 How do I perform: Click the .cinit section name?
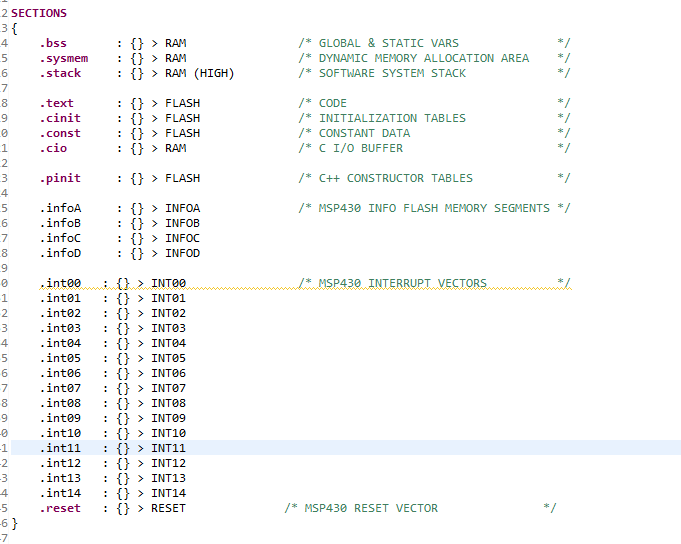60,119
